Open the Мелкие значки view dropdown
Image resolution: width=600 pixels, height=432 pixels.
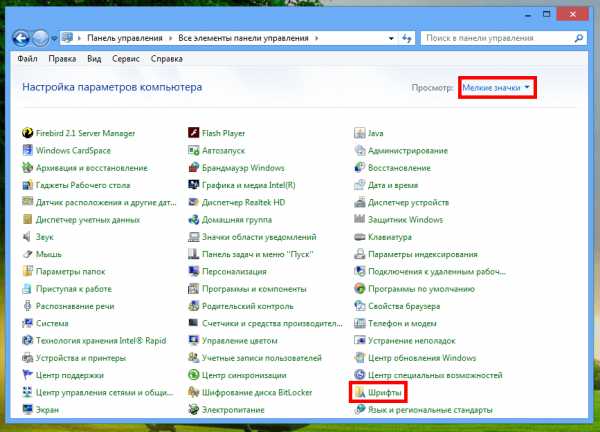pyautogui.click(x=496, y=88)
